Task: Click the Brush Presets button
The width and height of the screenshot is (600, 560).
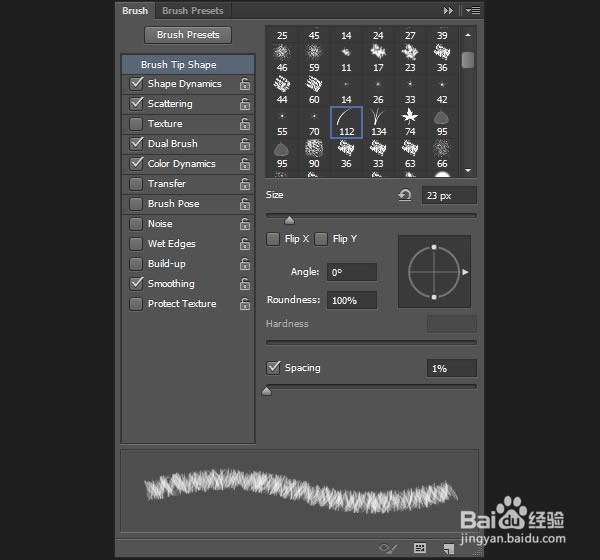Action: pos(188,35)
